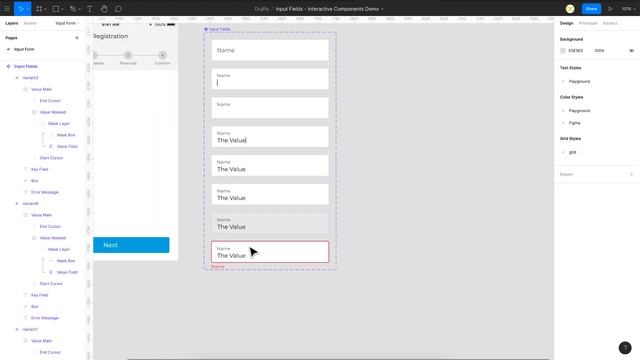Add an export setting with the plus icon
Screen dimensions: 640x360
coord(631,174)
